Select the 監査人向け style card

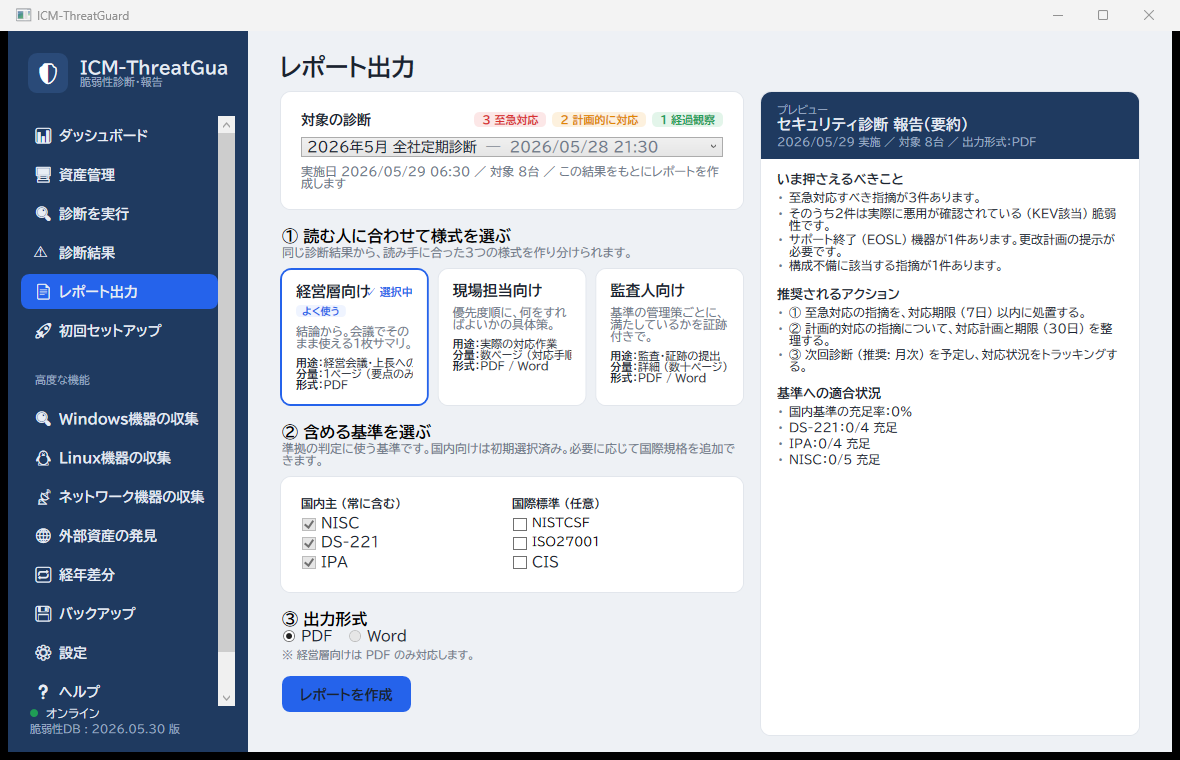pyautogui.click(x=669, y=337)
